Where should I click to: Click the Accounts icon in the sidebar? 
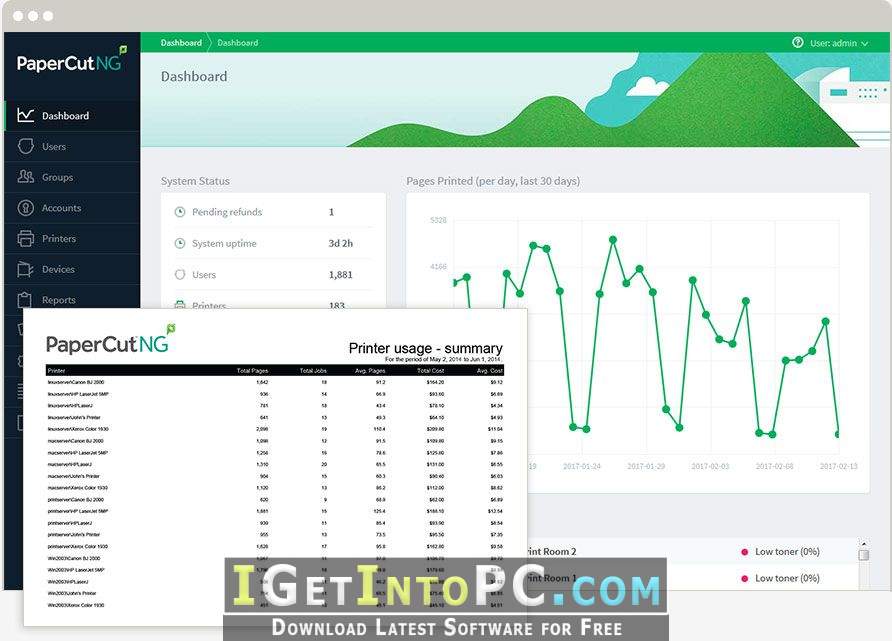pos(26,208)
